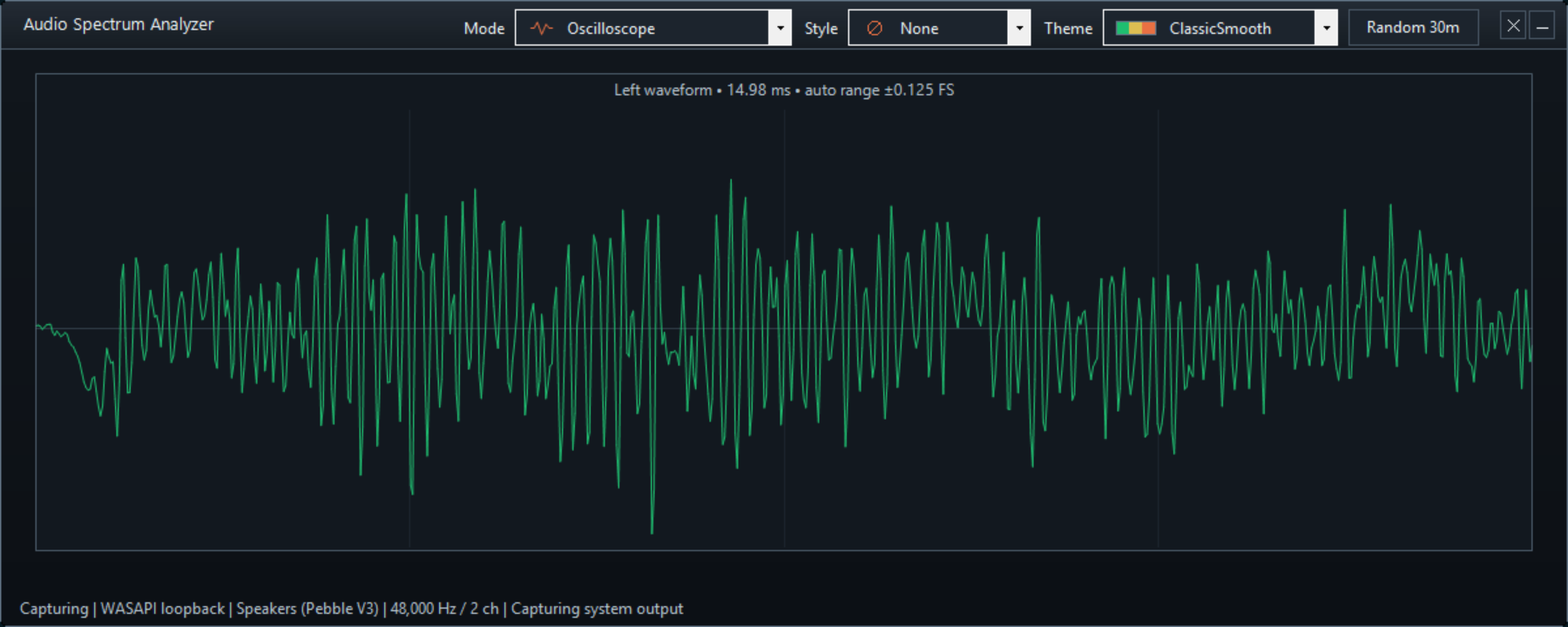
Task: Click 'Speakers (Pebble V3)' in status bar
Action: (x=308, y=609)
